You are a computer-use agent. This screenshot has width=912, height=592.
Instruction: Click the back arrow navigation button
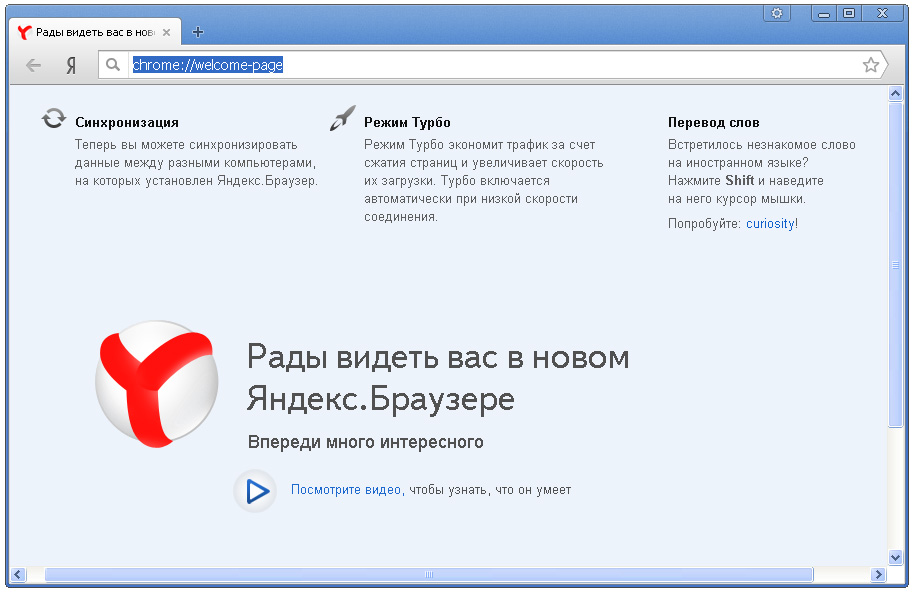pos(34,65)
